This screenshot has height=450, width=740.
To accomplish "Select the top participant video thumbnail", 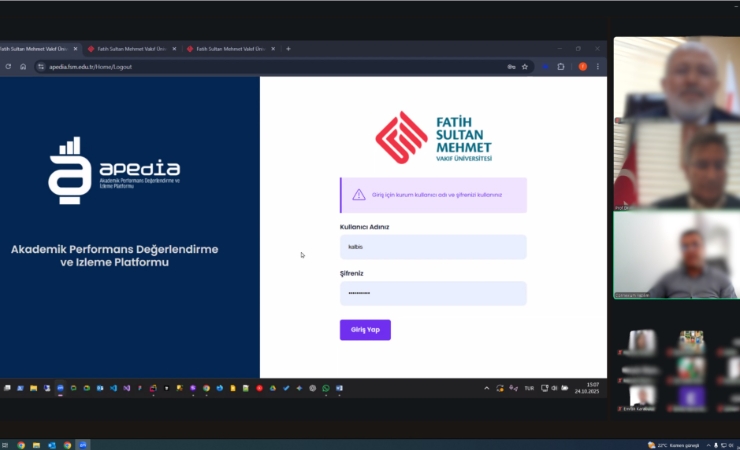I will (x=676, y=80).
